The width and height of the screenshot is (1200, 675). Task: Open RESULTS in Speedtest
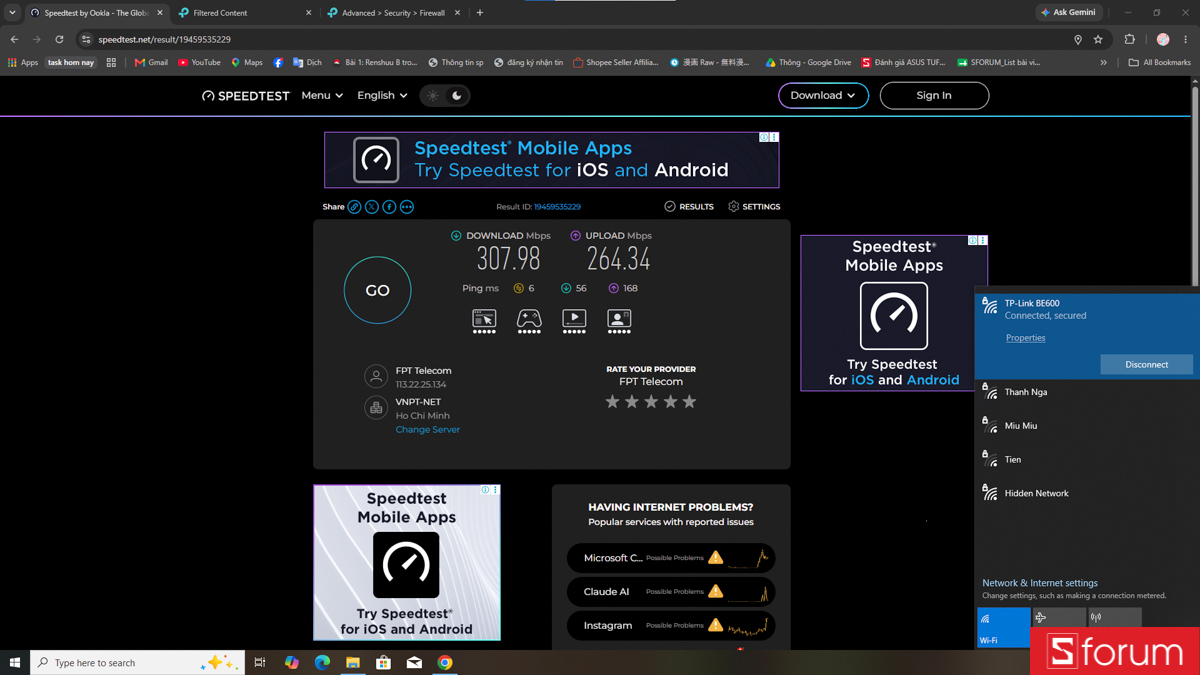point(689,207)
